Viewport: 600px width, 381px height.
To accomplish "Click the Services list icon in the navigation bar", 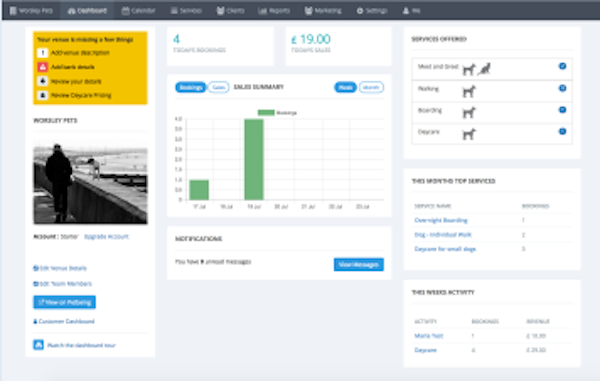I will pos(174,11).
